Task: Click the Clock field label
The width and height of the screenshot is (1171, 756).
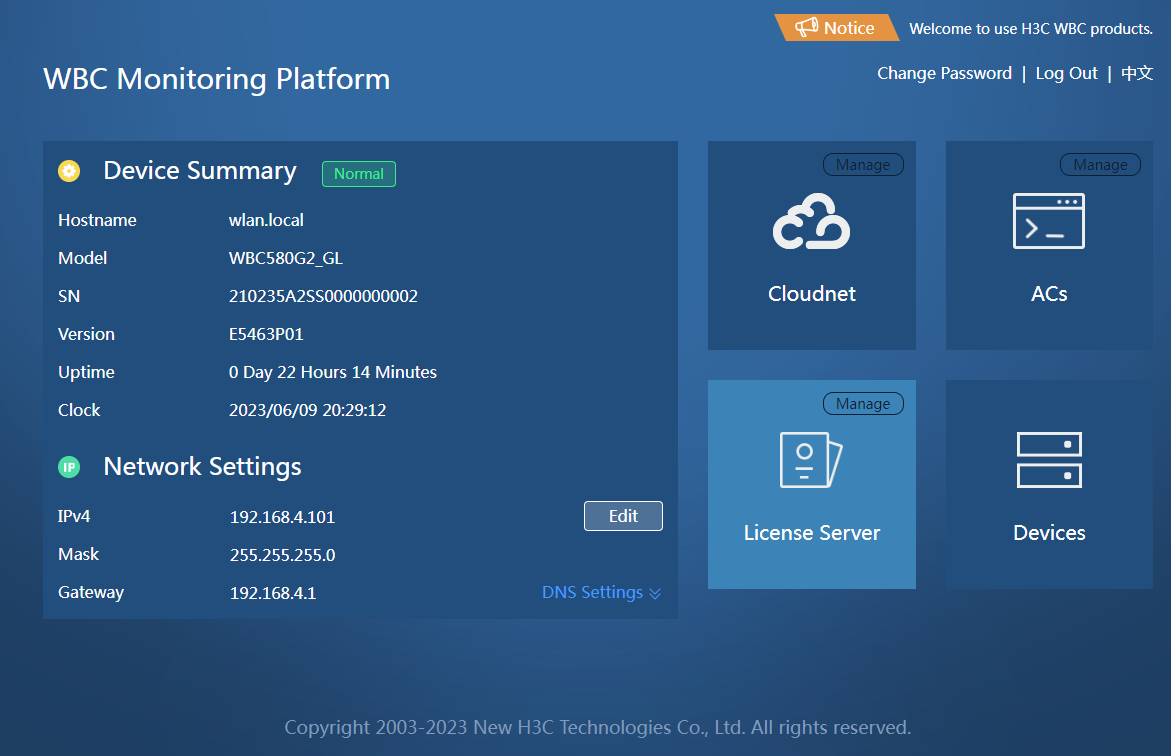Action: (x=79, y=410)
